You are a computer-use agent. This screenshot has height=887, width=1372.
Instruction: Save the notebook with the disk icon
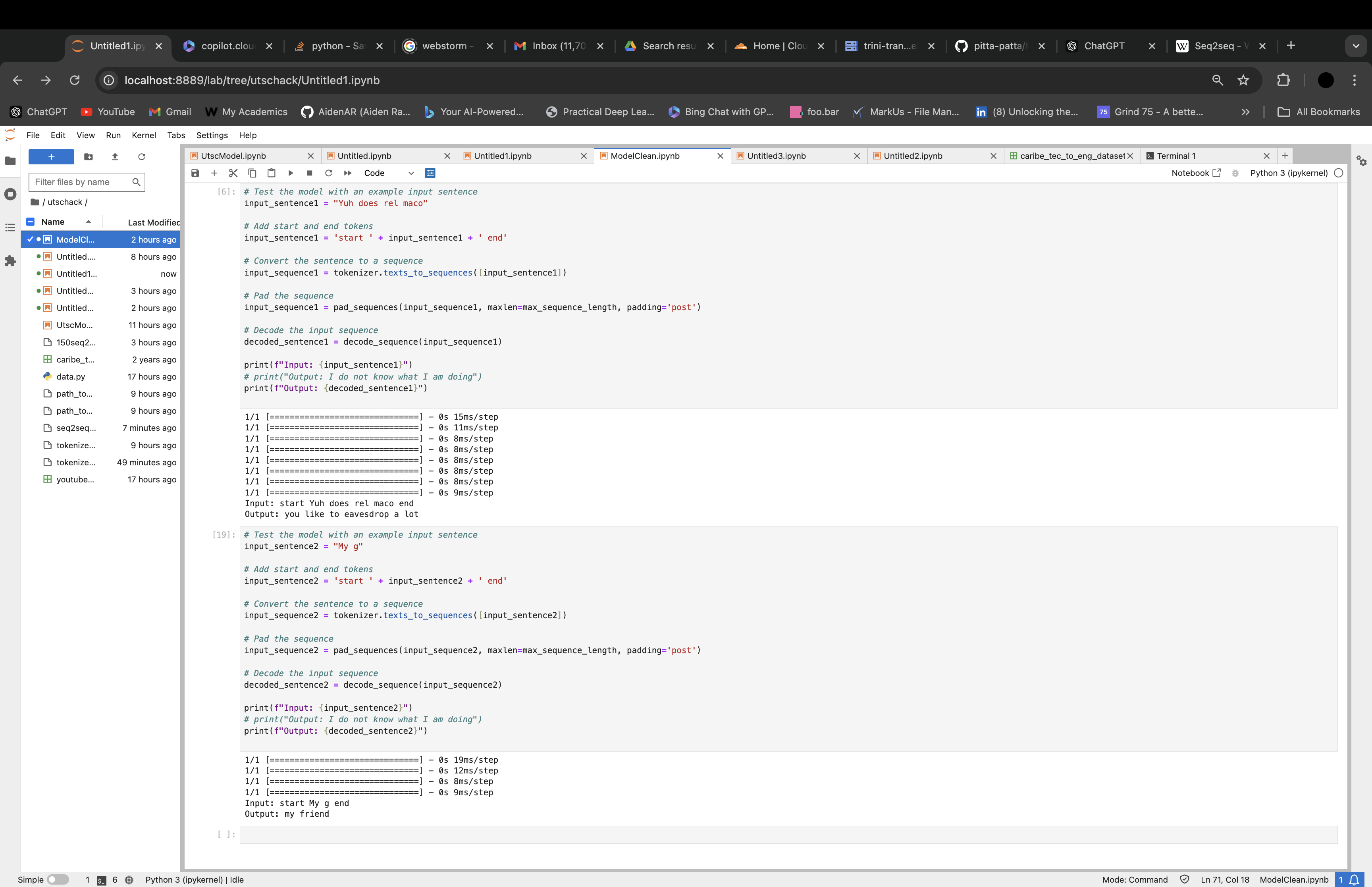(x=195, y=173)
